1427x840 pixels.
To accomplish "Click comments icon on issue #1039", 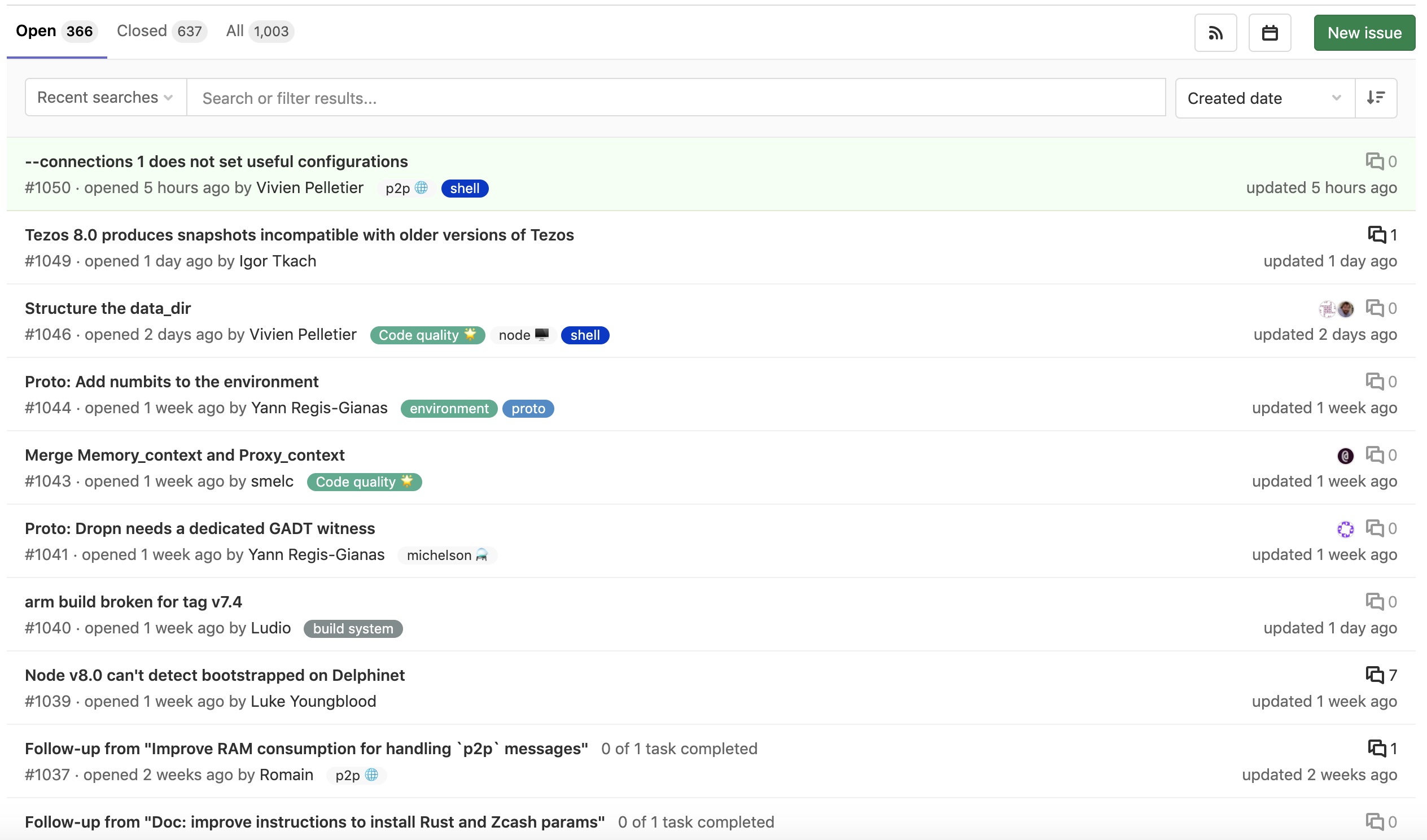I will (1375, 675).
